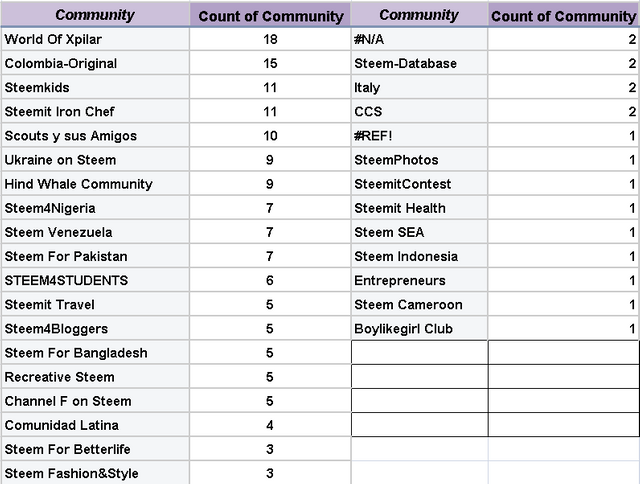Screen dimensions: 640x484
Task: Click the count 18 for World Of Xpilar
Action: click(x=270, y=39)
